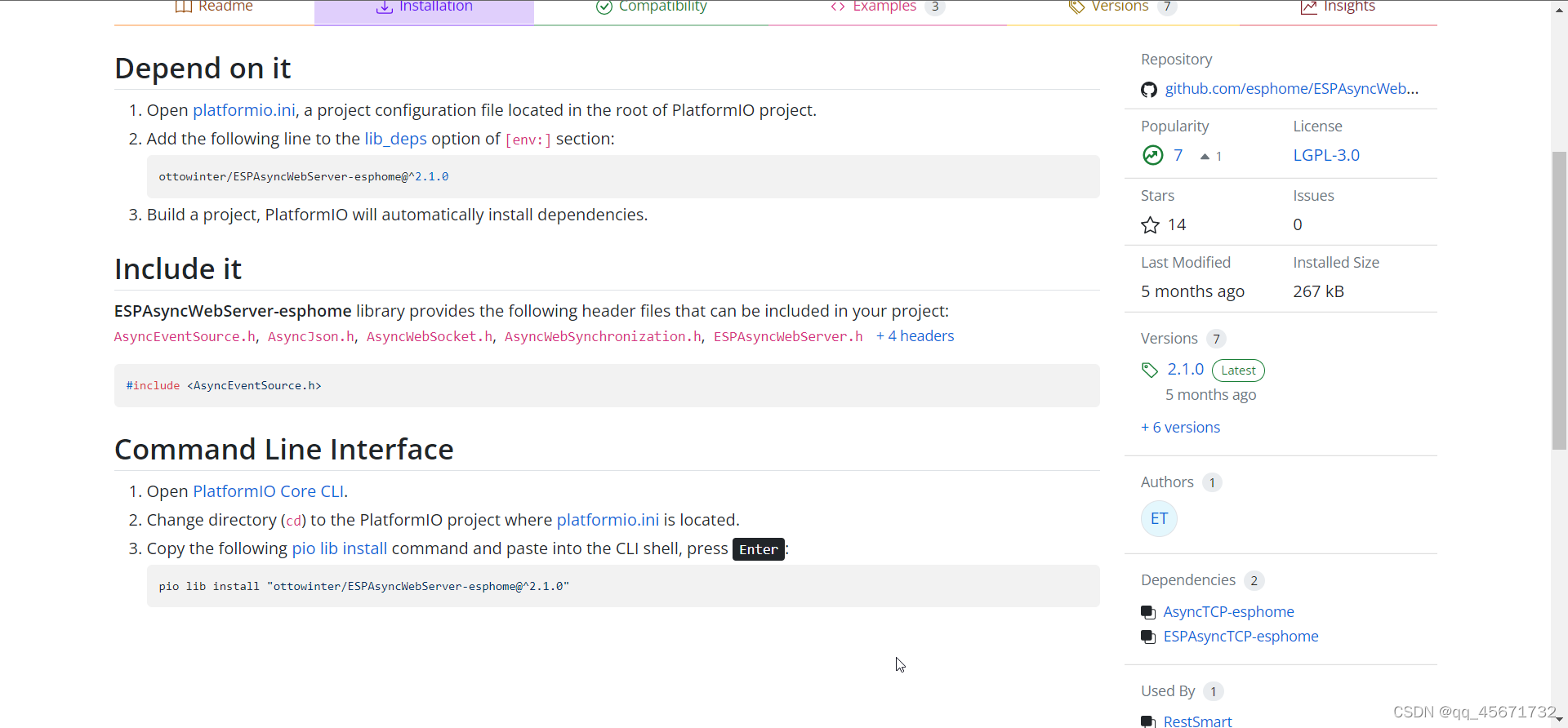Open the LGPL-3.0 license link

[x=1326, y=155]
